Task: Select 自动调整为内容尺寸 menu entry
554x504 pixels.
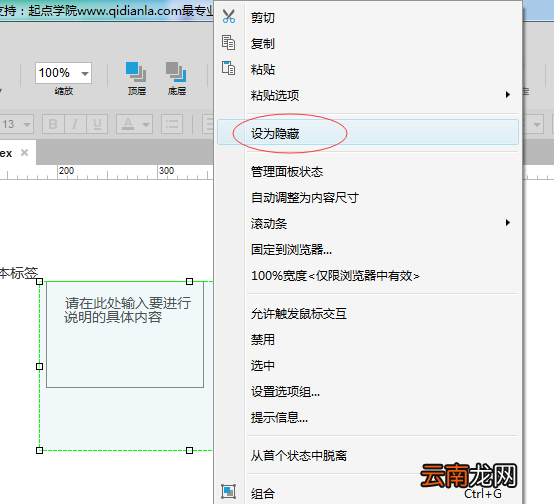Action: tap(368, 198)
